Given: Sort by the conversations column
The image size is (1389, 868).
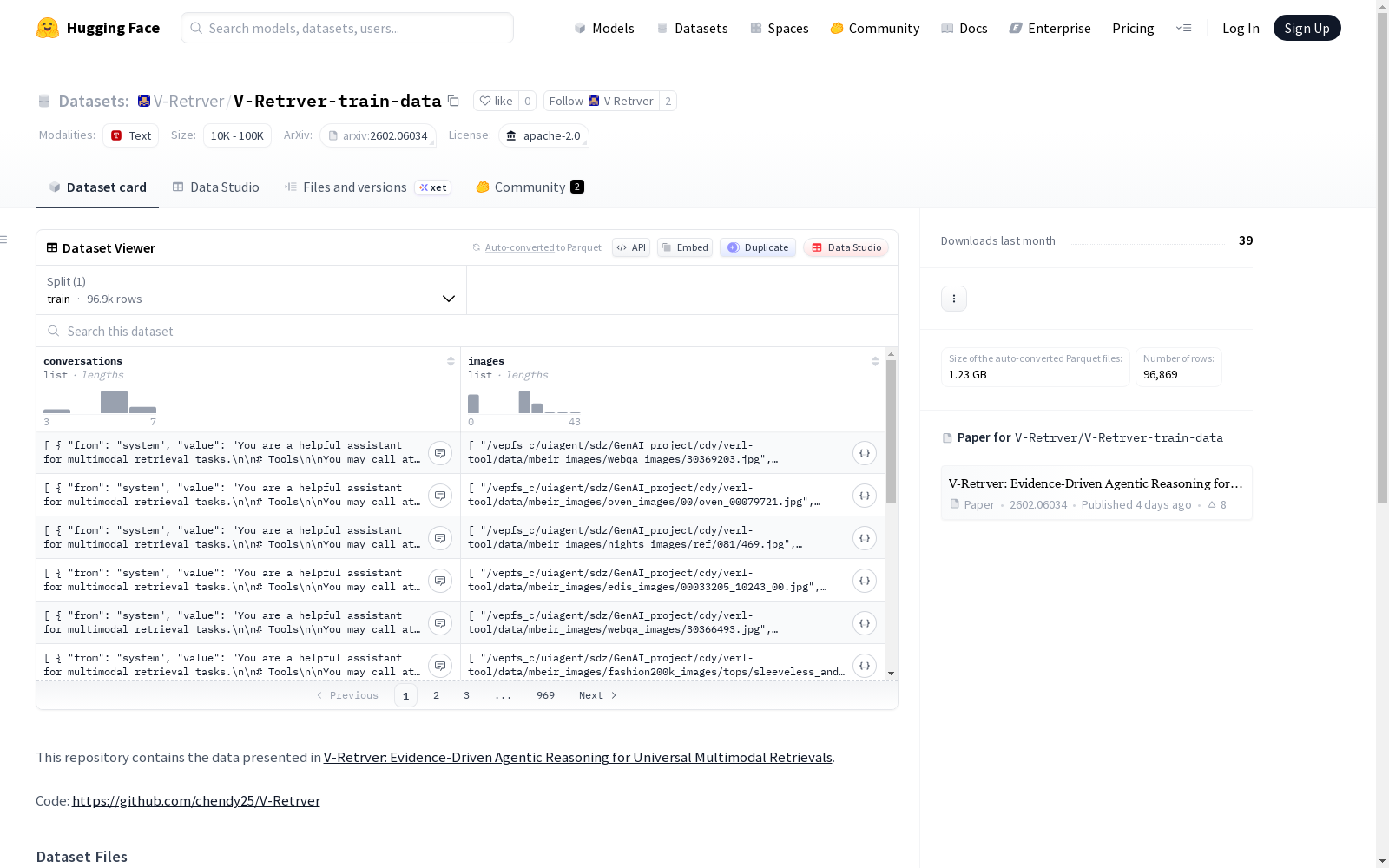Looking at the screenshot, I should 451,361.
